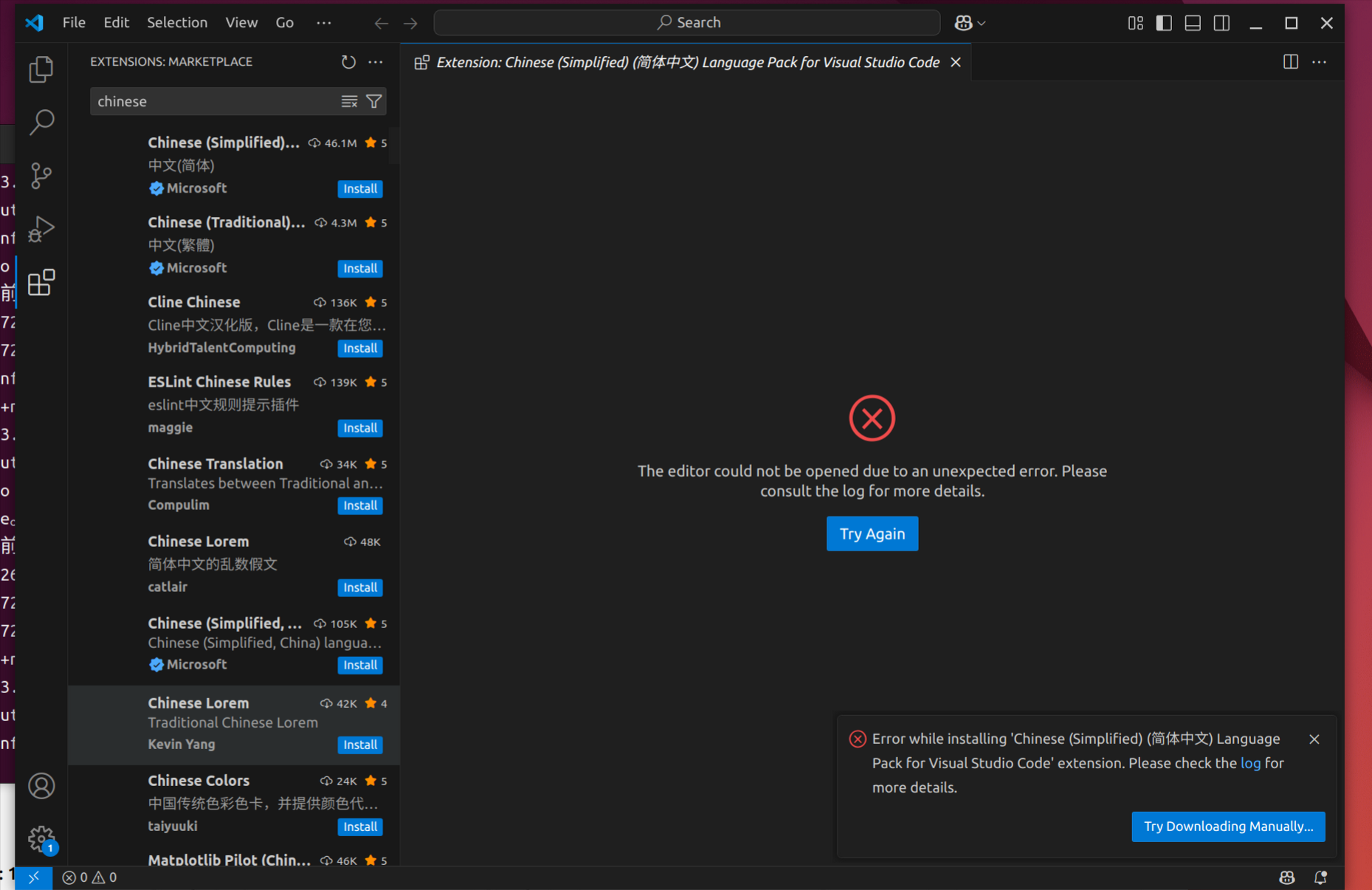Image resolution: width=1372 pixels, height=890 pixels.
Task: Clear extensions search results icon
Action: click(349, 101)
